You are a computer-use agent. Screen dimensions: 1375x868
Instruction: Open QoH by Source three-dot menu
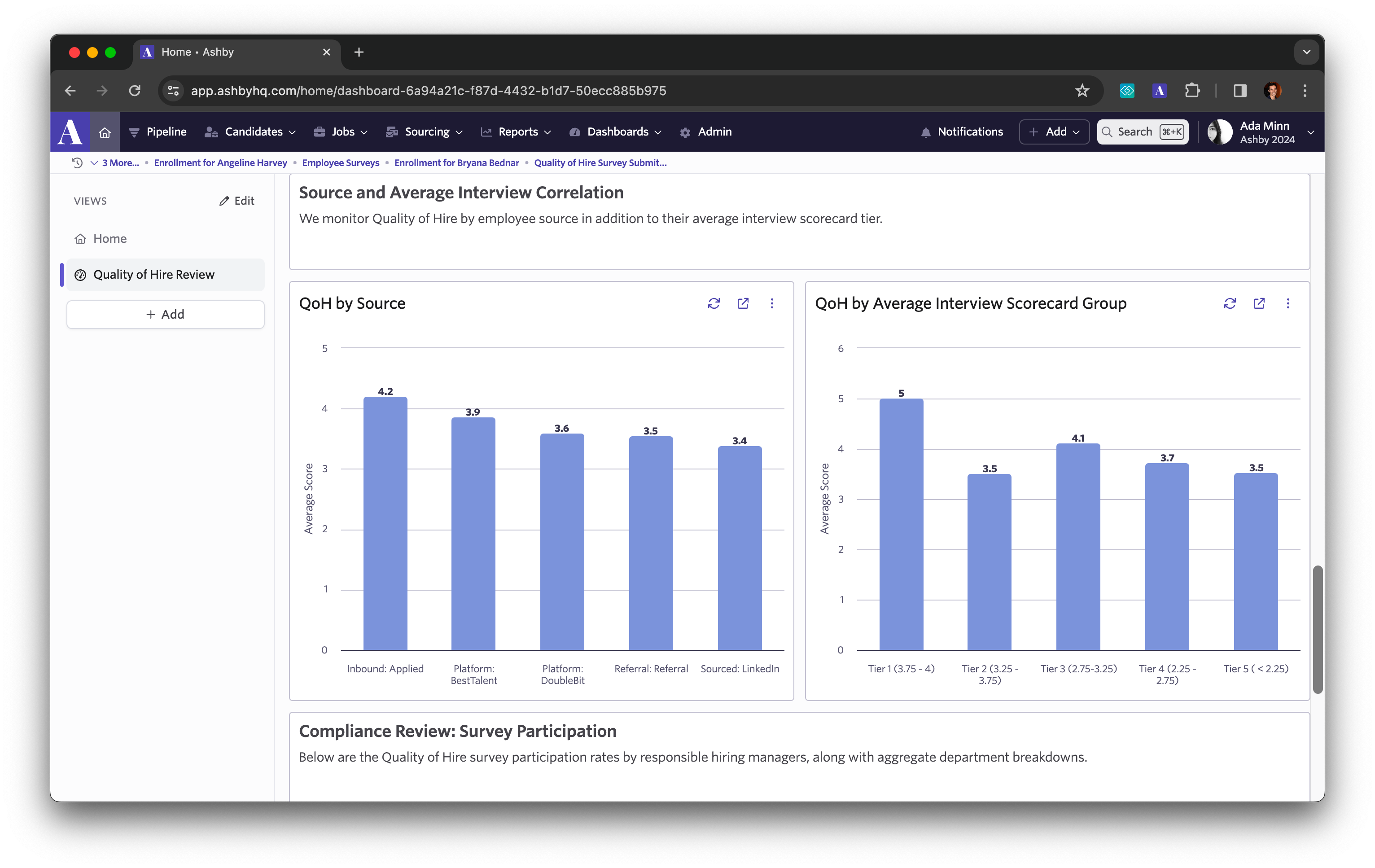tap(771, 303)
